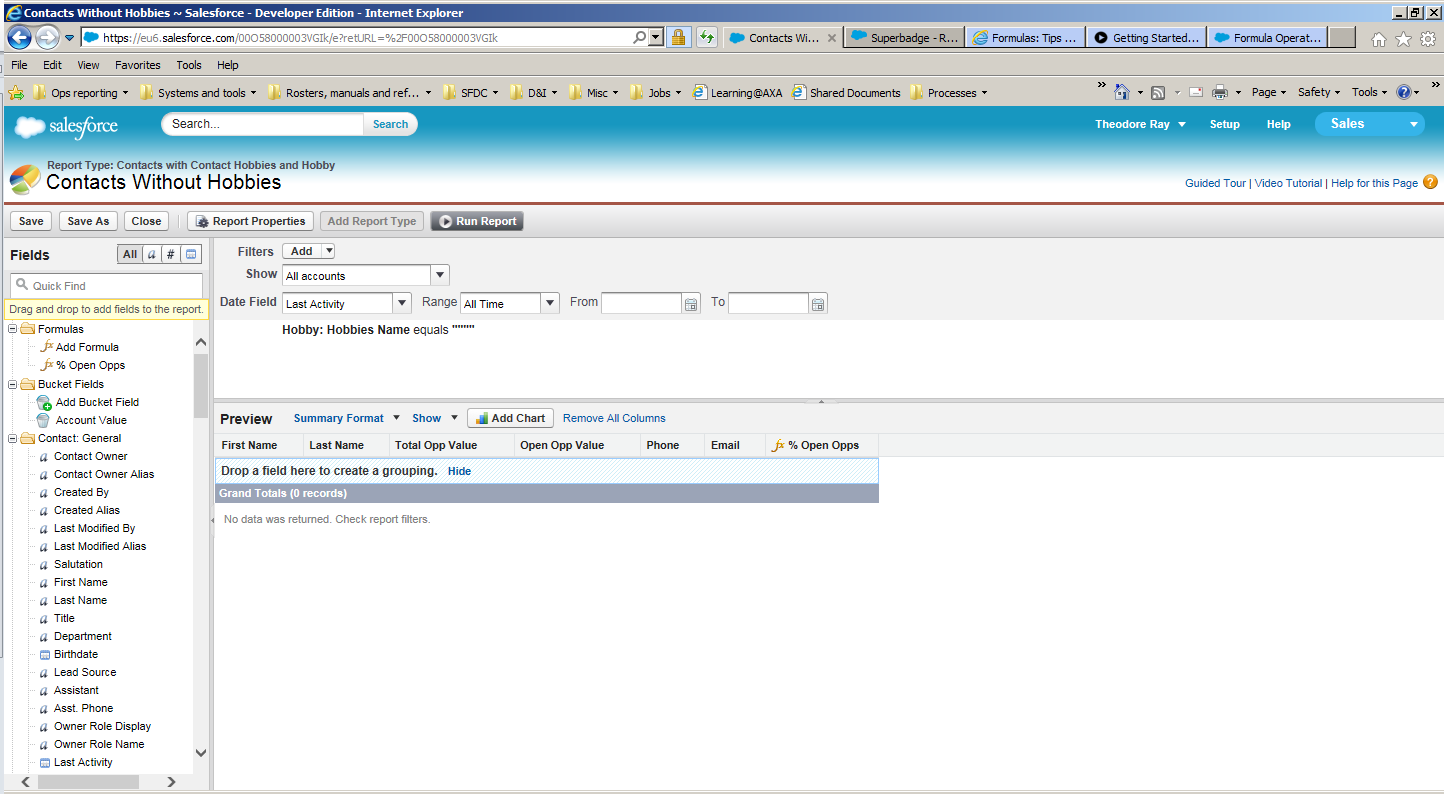Click the From date input field
The image size is (1444, 794).
[x=641, y=303]
